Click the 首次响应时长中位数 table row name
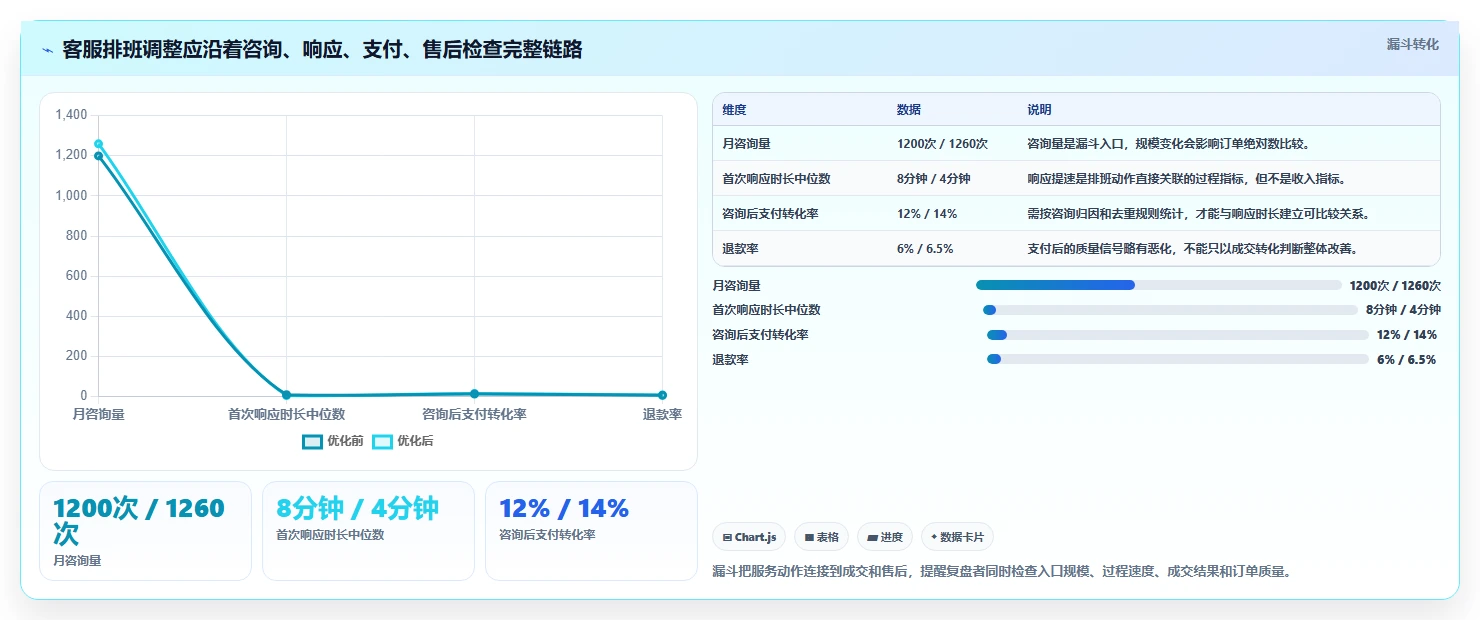 (x=776, y=179)
